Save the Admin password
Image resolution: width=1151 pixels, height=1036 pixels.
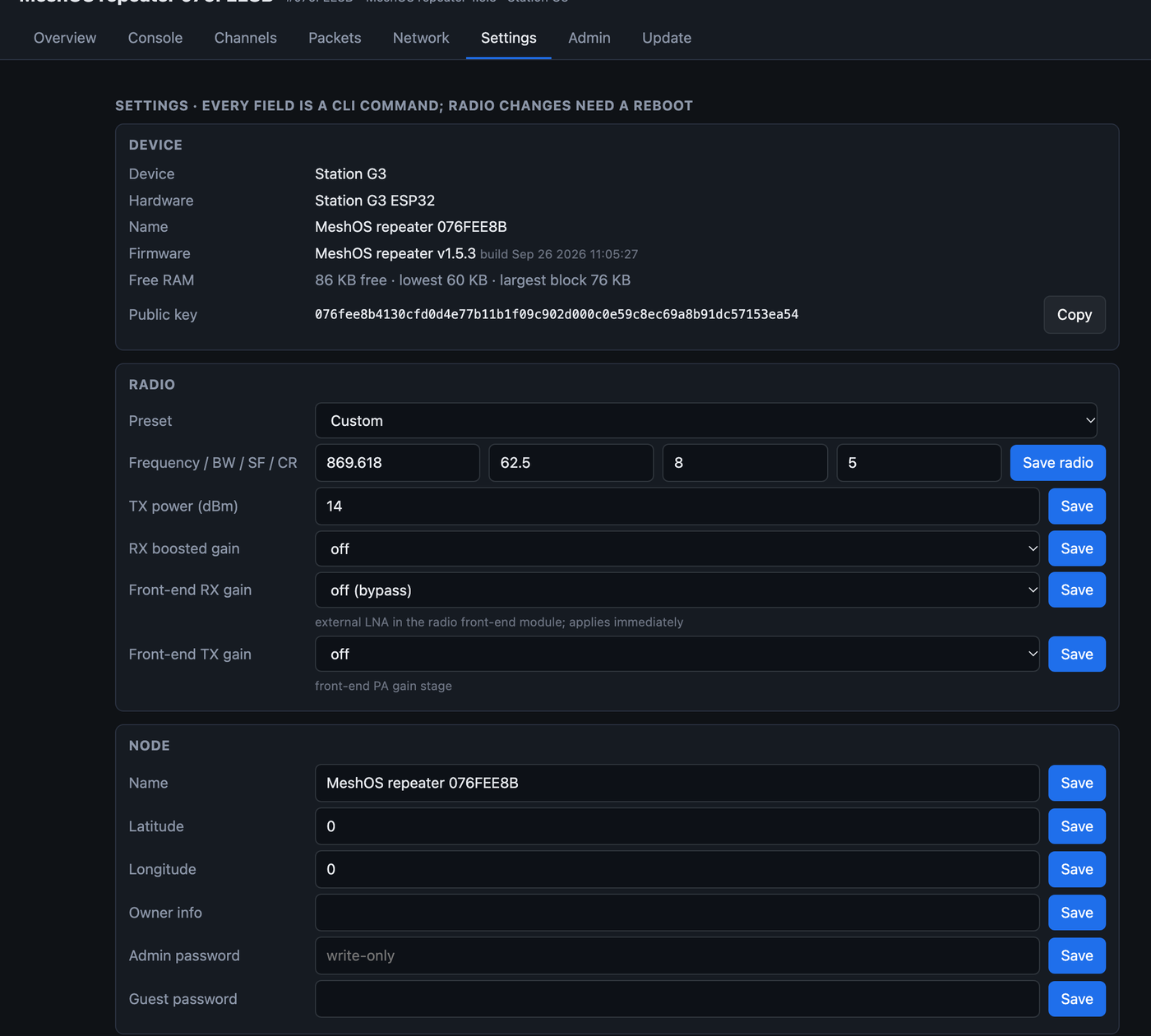[x=1076, y=955]
